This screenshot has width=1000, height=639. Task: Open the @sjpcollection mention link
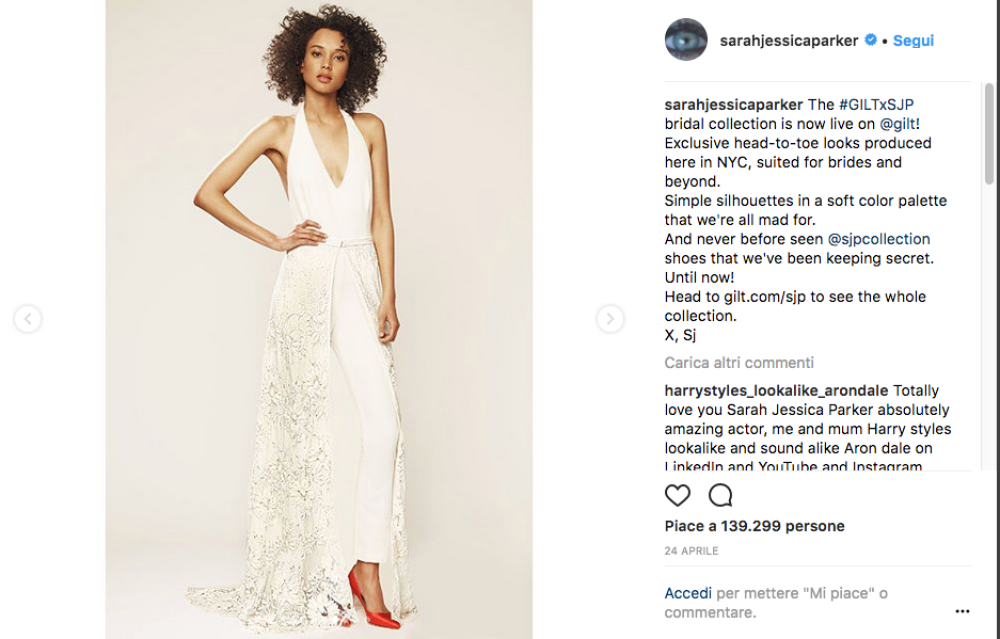tap(879, 239)
